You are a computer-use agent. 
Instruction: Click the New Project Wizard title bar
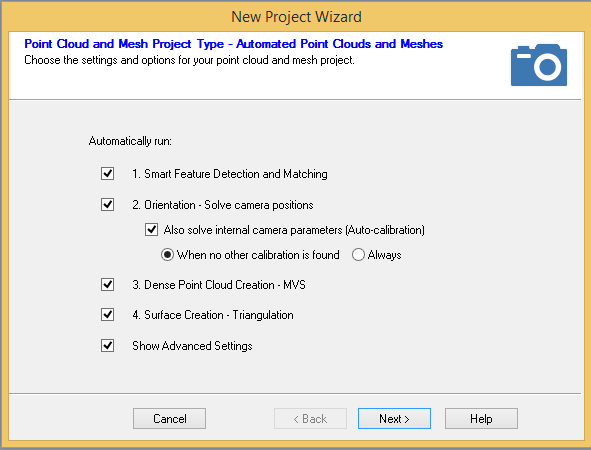[x=296, y=17]
